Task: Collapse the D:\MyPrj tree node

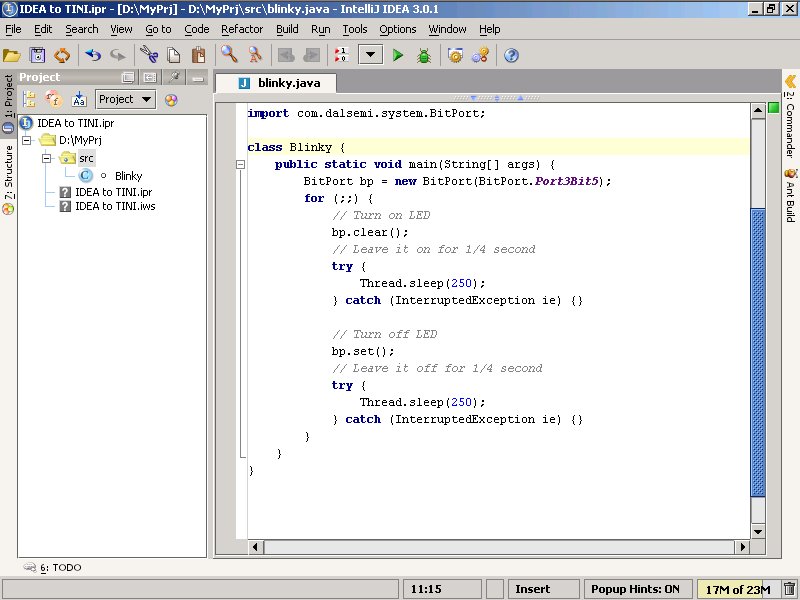Action: coord(27,140)
